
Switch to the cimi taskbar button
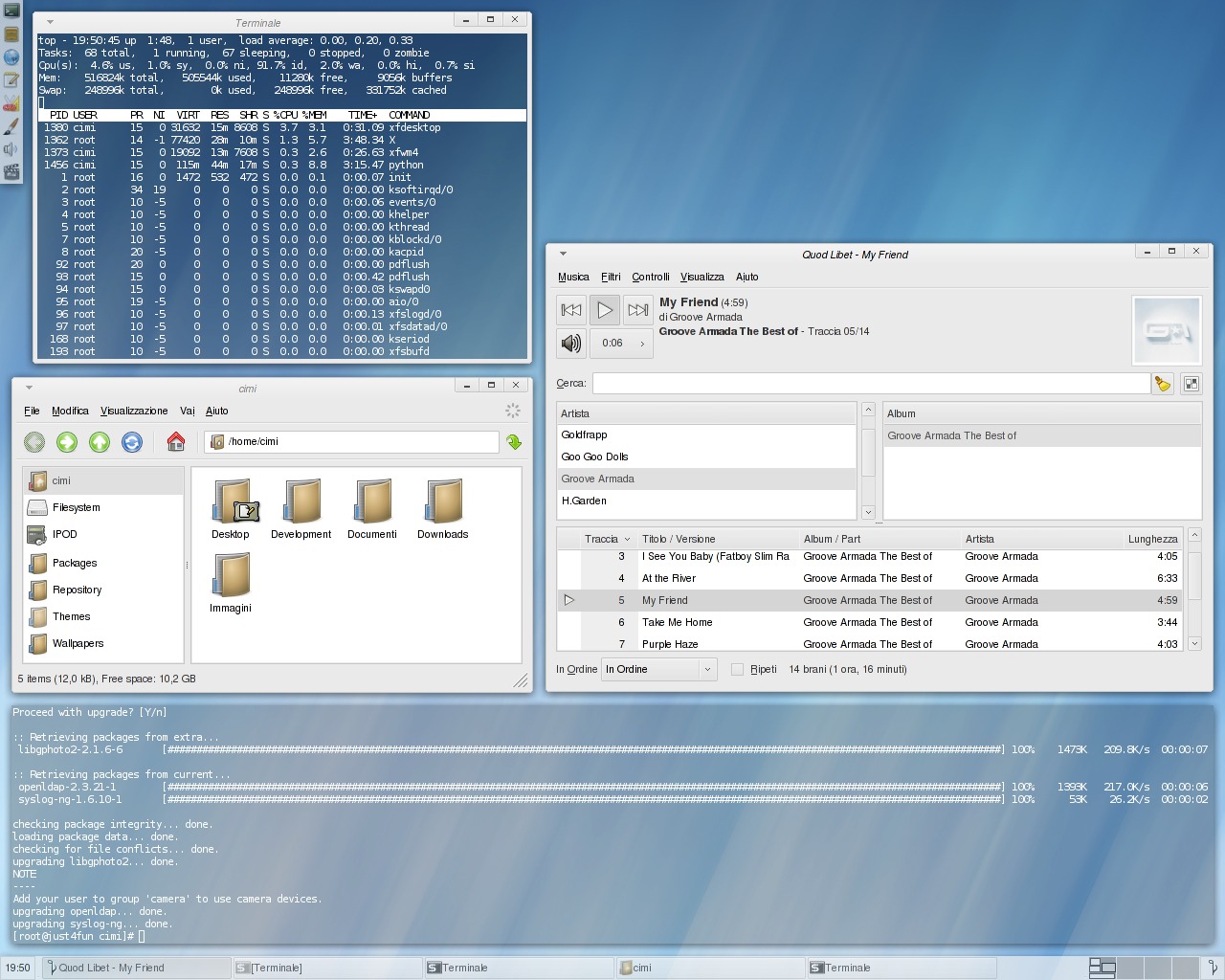coord(710,968)
